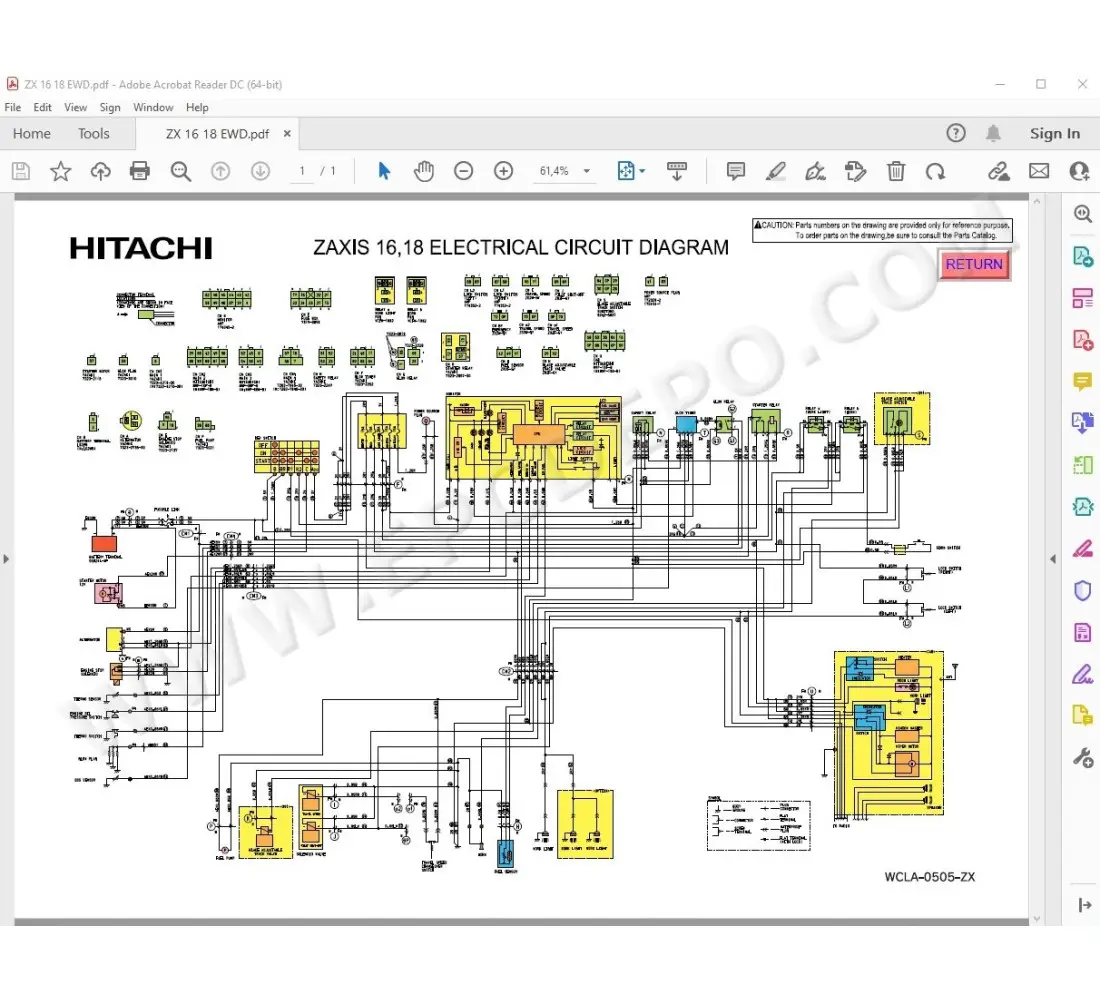Click the Rotate page icon
Image resolution: width=1100 pixels, height=1000 pixels.
935,171
